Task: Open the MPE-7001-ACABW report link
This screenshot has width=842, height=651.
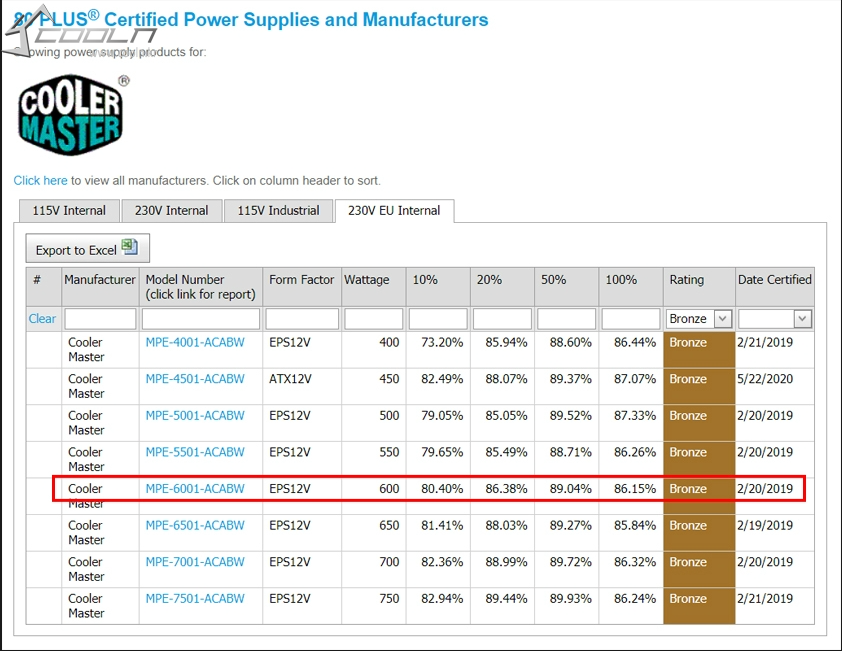Action: [195, 561]
